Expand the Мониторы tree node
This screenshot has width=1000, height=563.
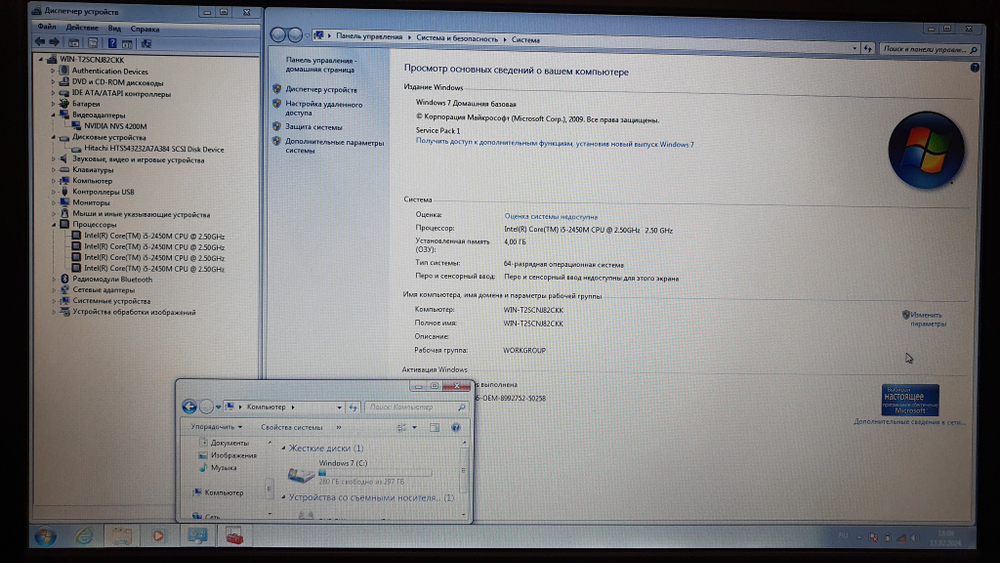click(54, 203)
